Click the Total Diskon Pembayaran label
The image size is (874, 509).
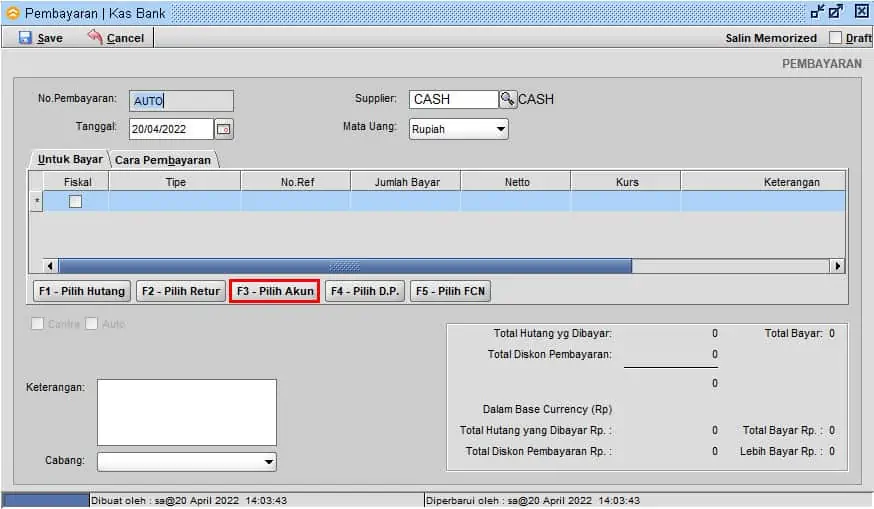click(549, 355)
